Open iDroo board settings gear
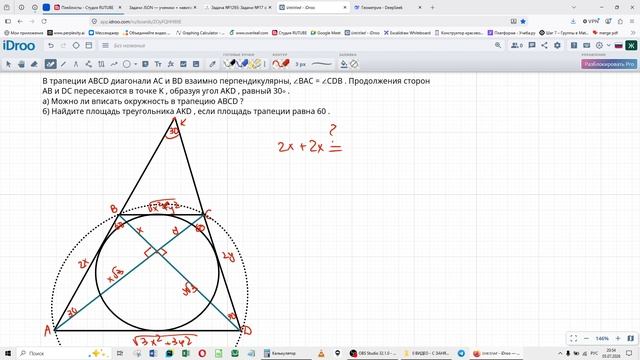The width and height of the screenshot is (640, 360). coord(557,45)
